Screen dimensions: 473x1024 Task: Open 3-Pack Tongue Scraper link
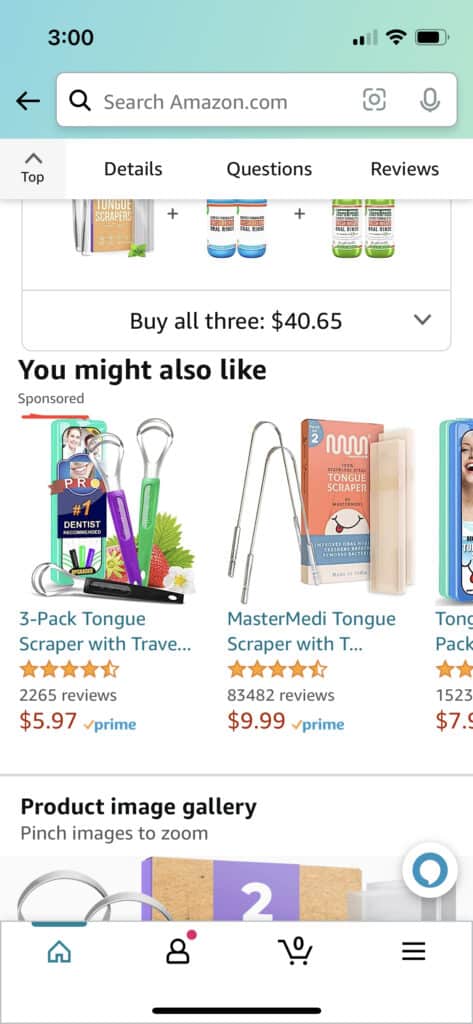point(105,631)
